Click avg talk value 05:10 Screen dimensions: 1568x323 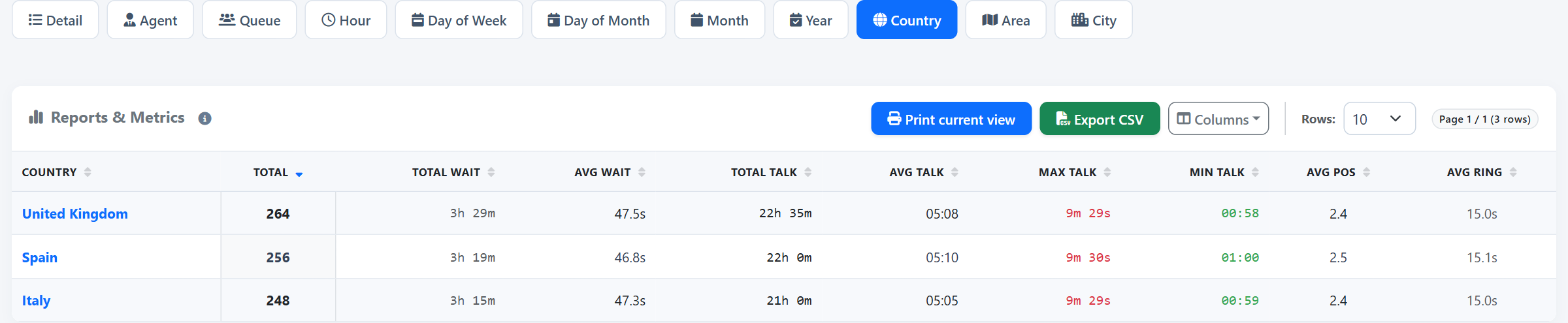click(x=942, y=258)
